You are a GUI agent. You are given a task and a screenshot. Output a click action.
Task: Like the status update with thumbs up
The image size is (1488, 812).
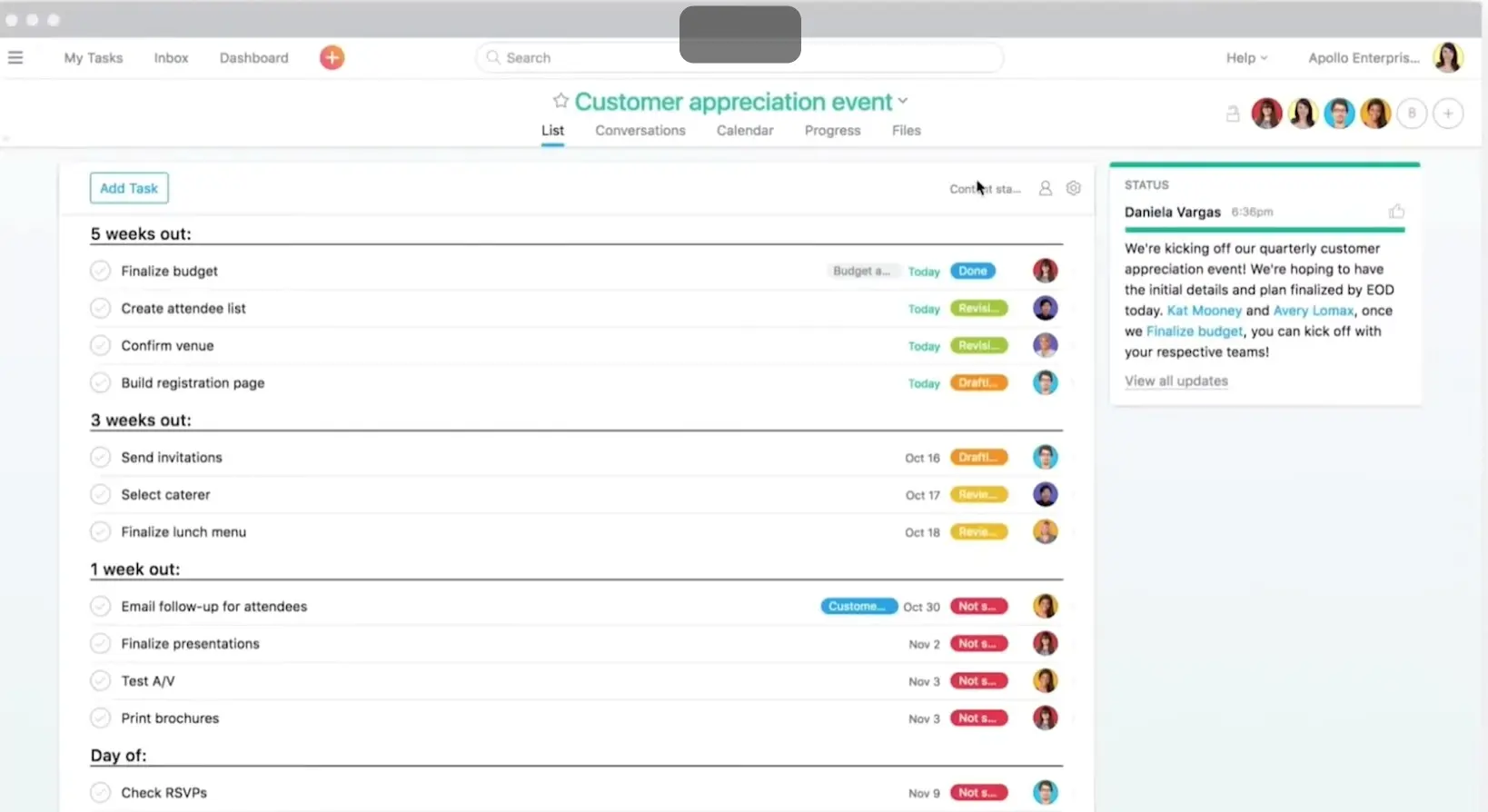click(x=1396, y=212)
